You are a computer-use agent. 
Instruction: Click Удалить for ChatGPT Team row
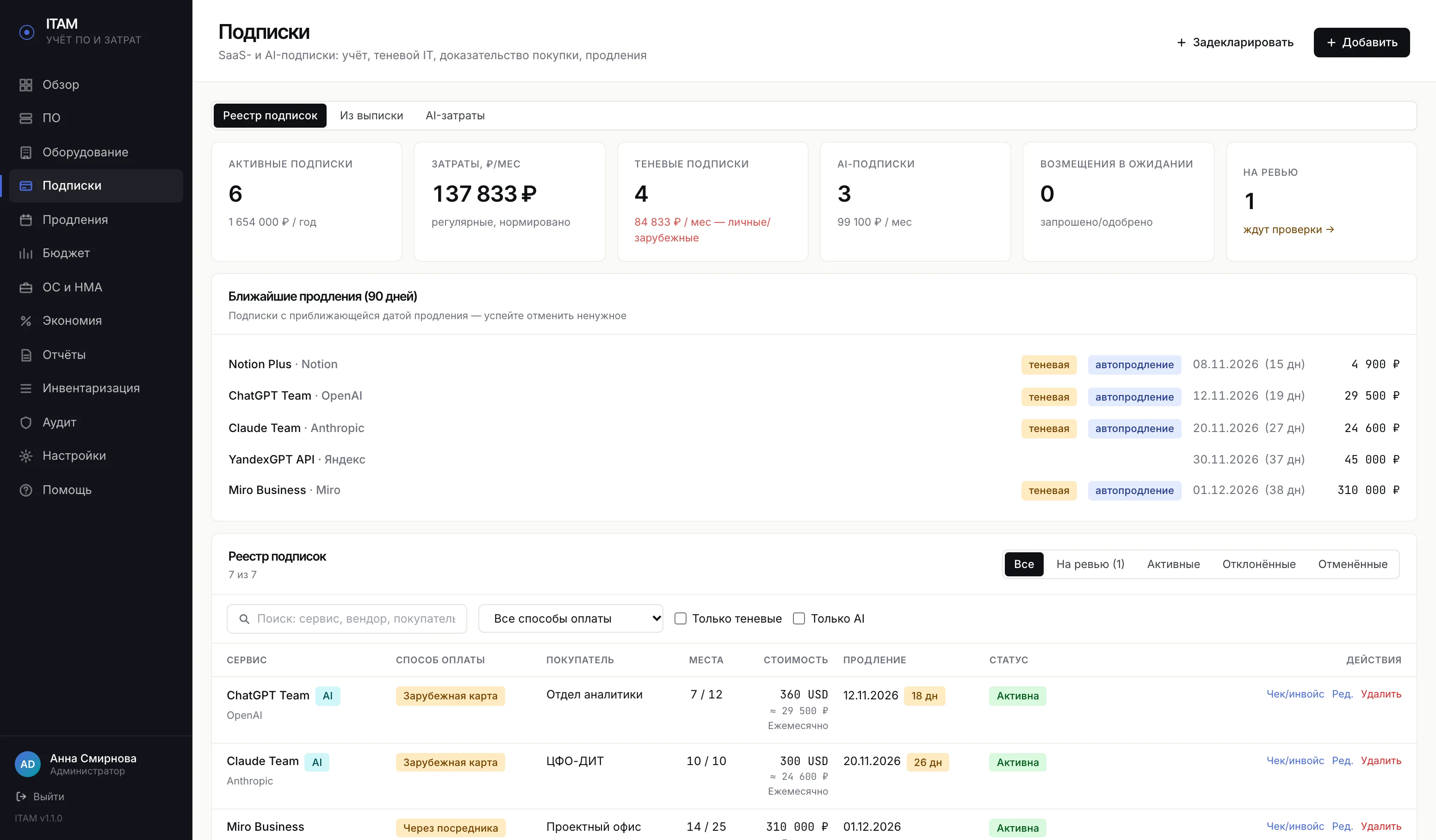[x=1381, y=693]
